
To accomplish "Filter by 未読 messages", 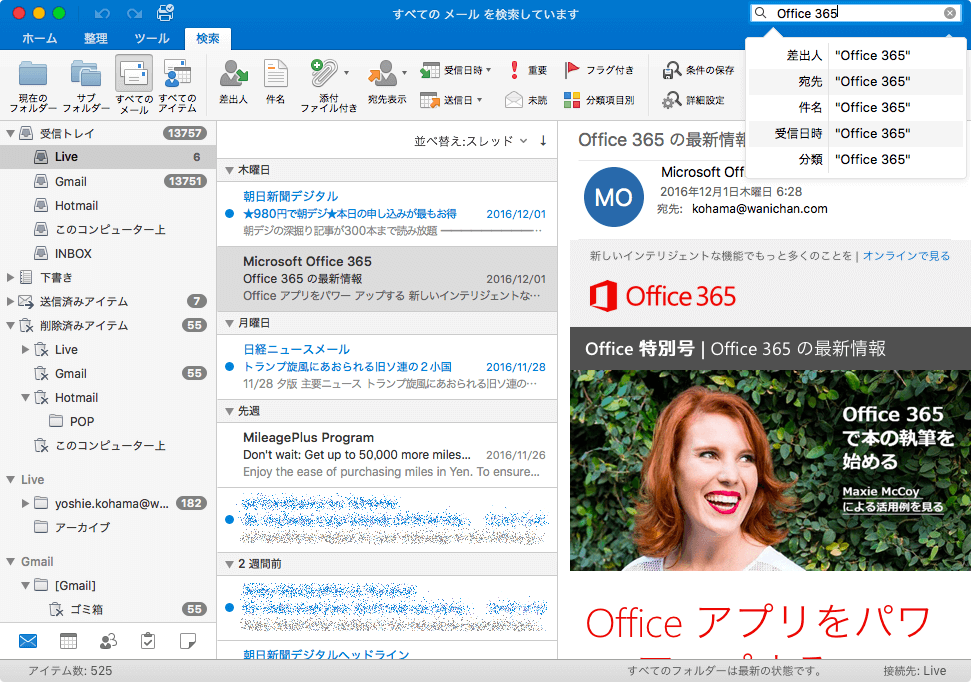I will pyautogui.click(x=526, y=100).
